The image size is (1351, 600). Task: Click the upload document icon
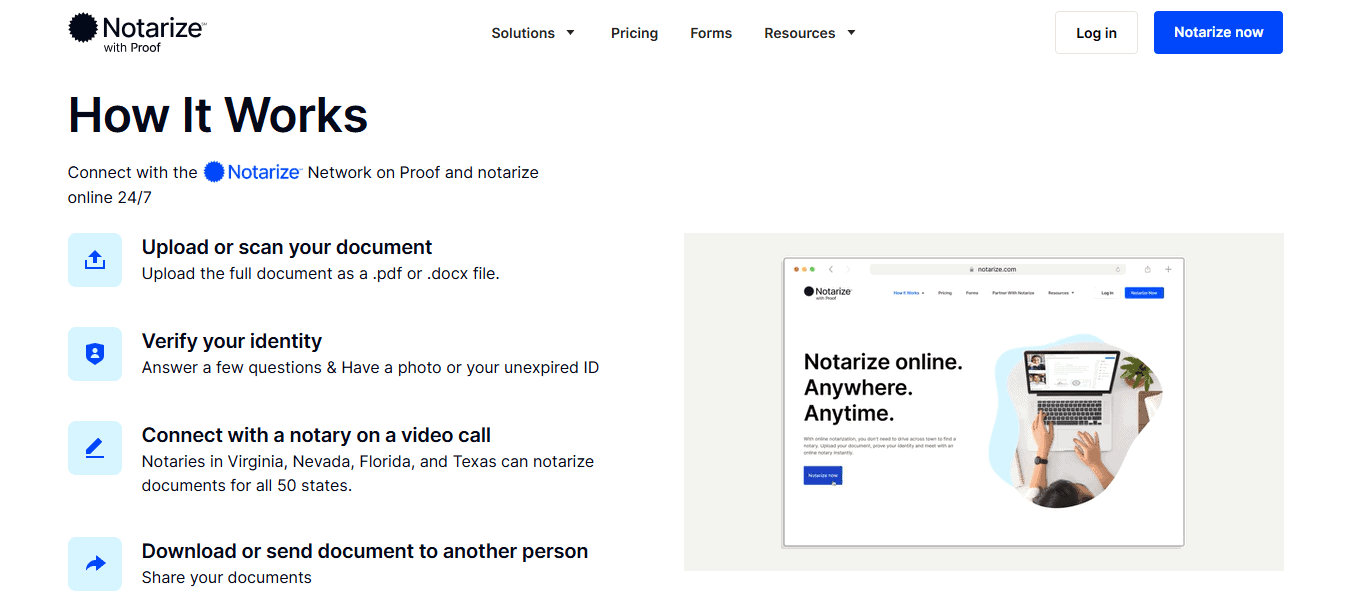click(95, 260)
